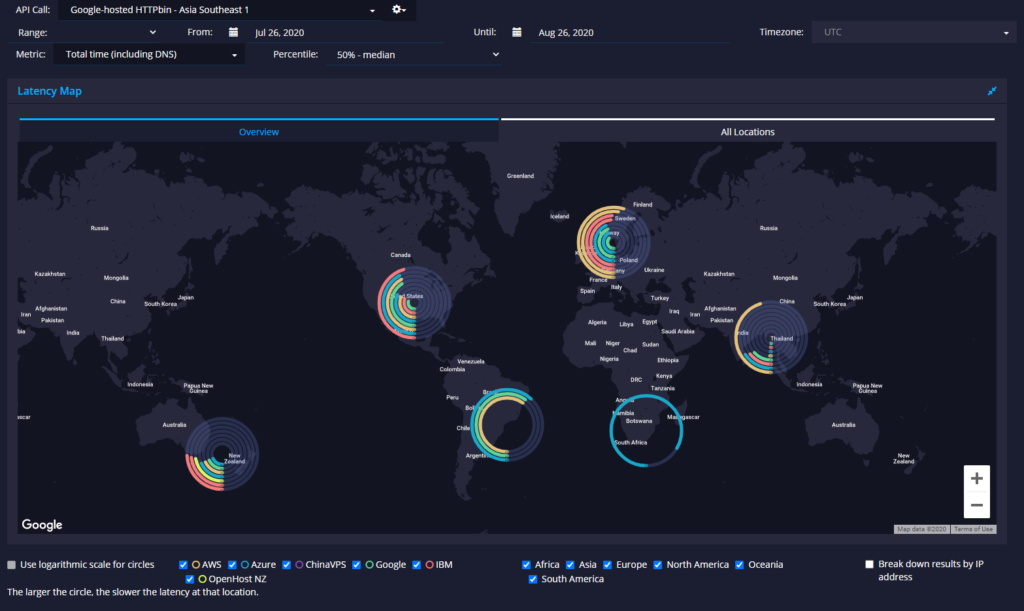Select the South Africa latency circle

[646, 431]
